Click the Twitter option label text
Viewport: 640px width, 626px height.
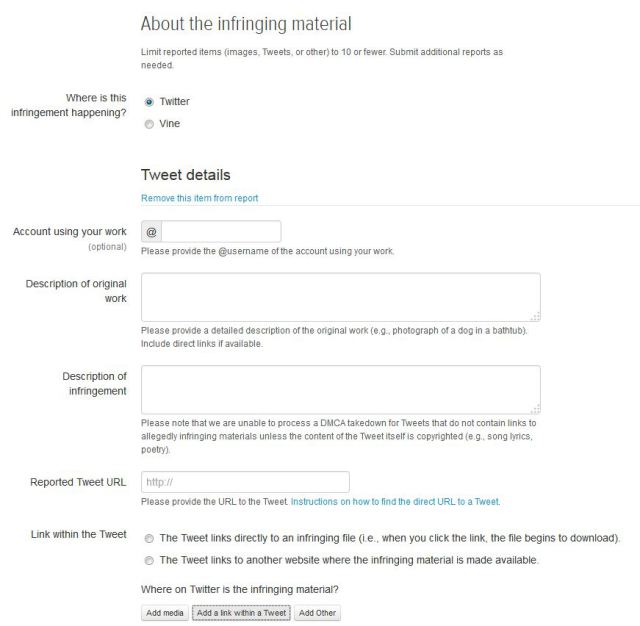(175, 102)
